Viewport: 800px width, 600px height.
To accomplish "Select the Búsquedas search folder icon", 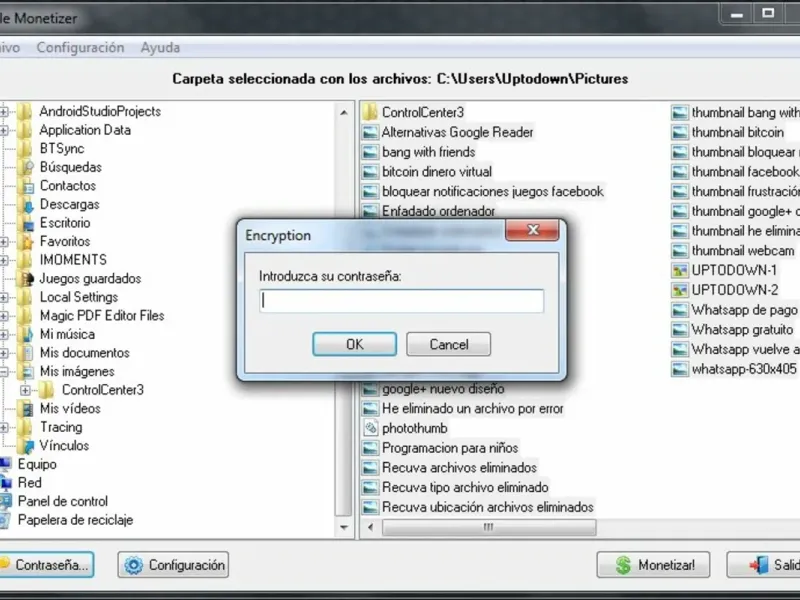I will 25,167.
